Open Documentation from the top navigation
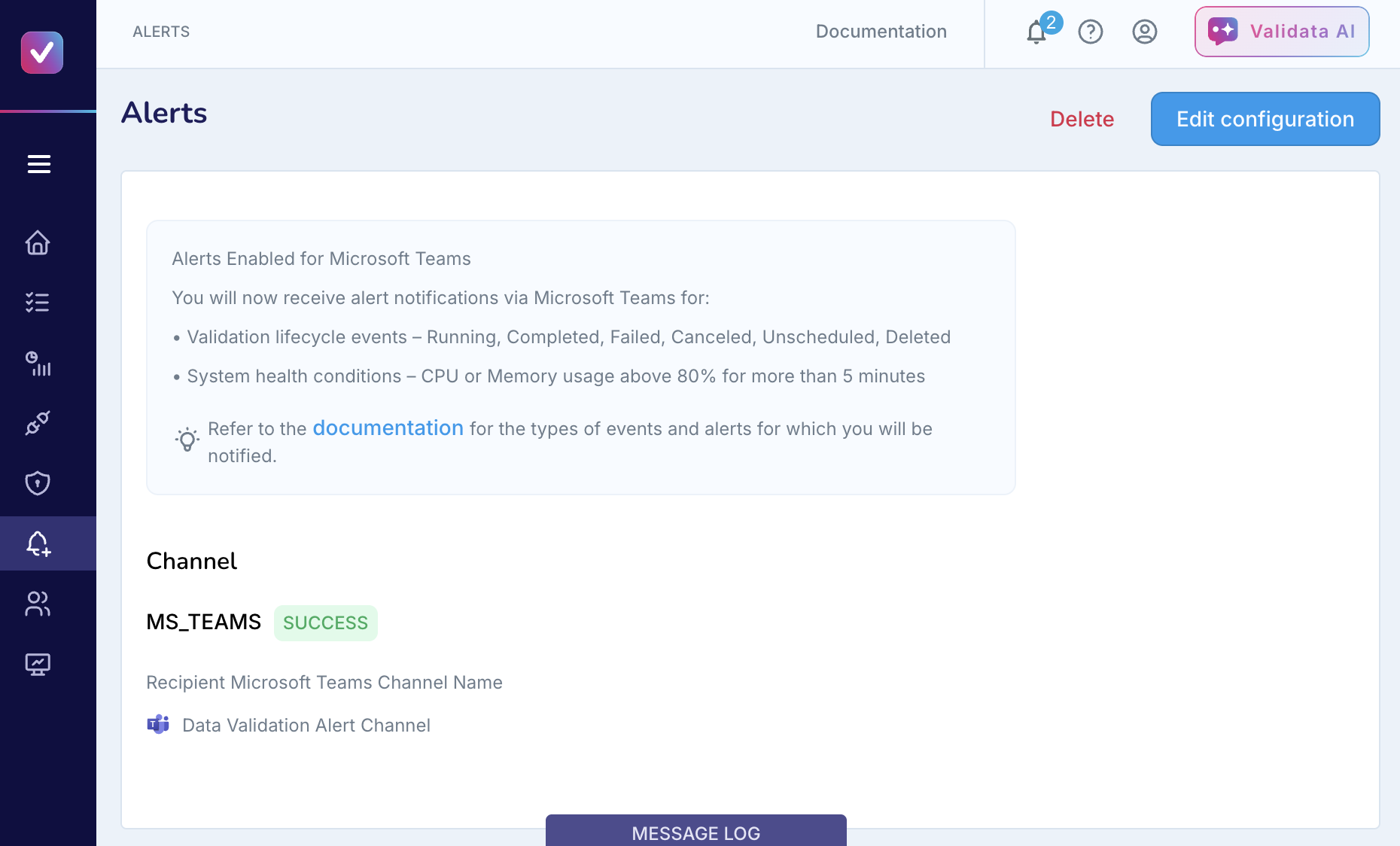 [881, 32]
